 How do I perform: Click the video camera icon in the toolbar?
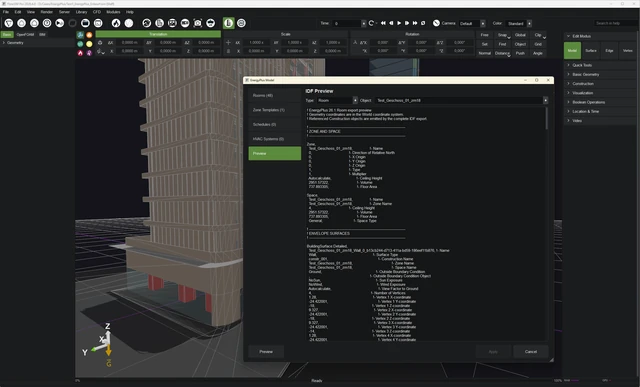pos(185,23)
